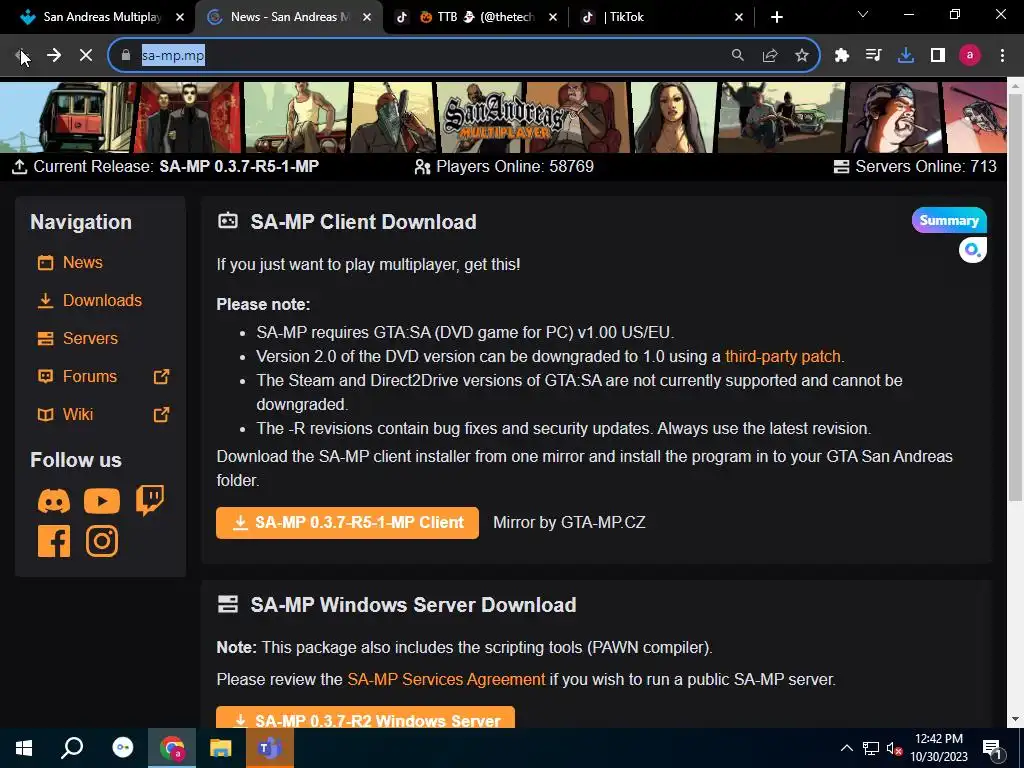Go forward in browser history
Screen dimensions: 1024x768
[x=54, y=56]
